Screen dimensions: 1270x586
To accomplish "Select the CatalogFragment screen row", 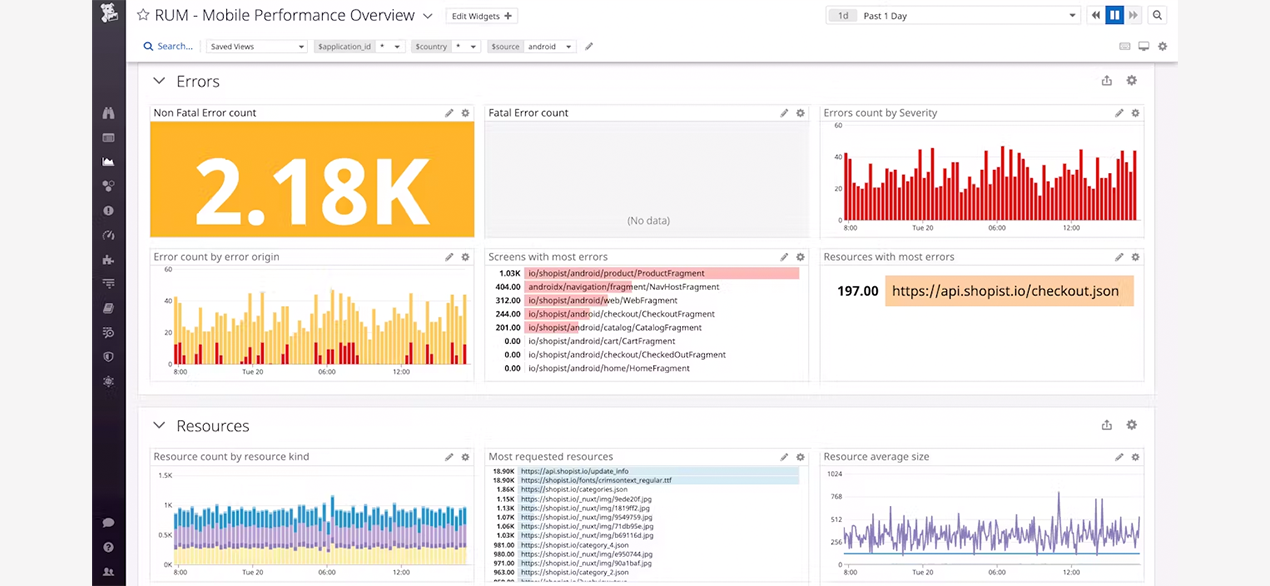I will [x=647, y=327].
